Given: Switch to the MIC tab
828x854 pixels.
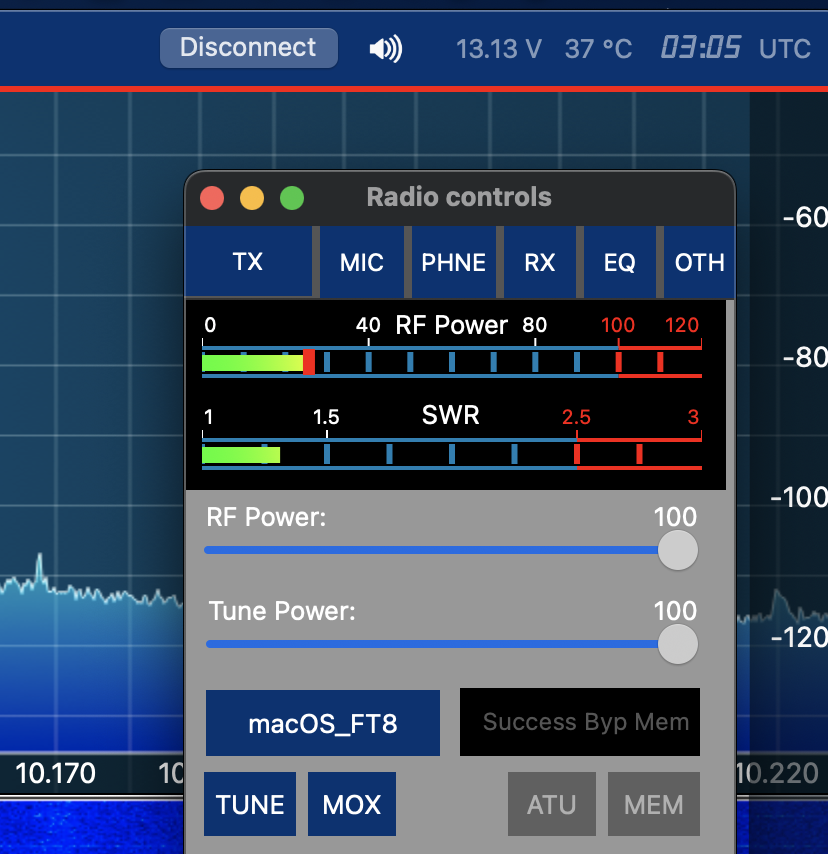Looking at the screenshot, I should click(x=362, y=263).
